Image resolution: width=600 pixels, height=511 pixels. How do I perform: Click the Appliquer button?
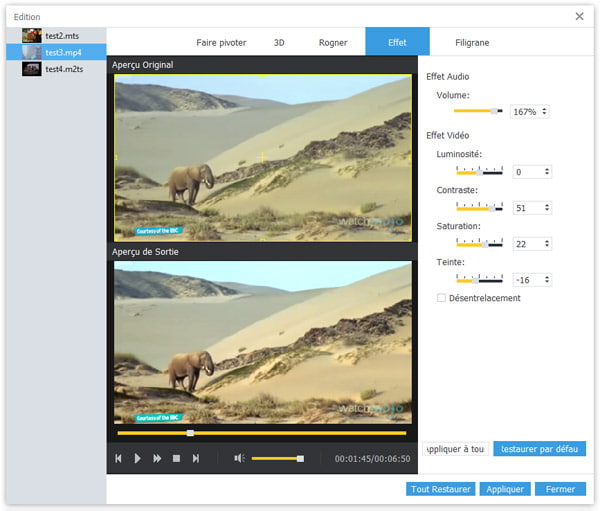[x=504, y=489]
